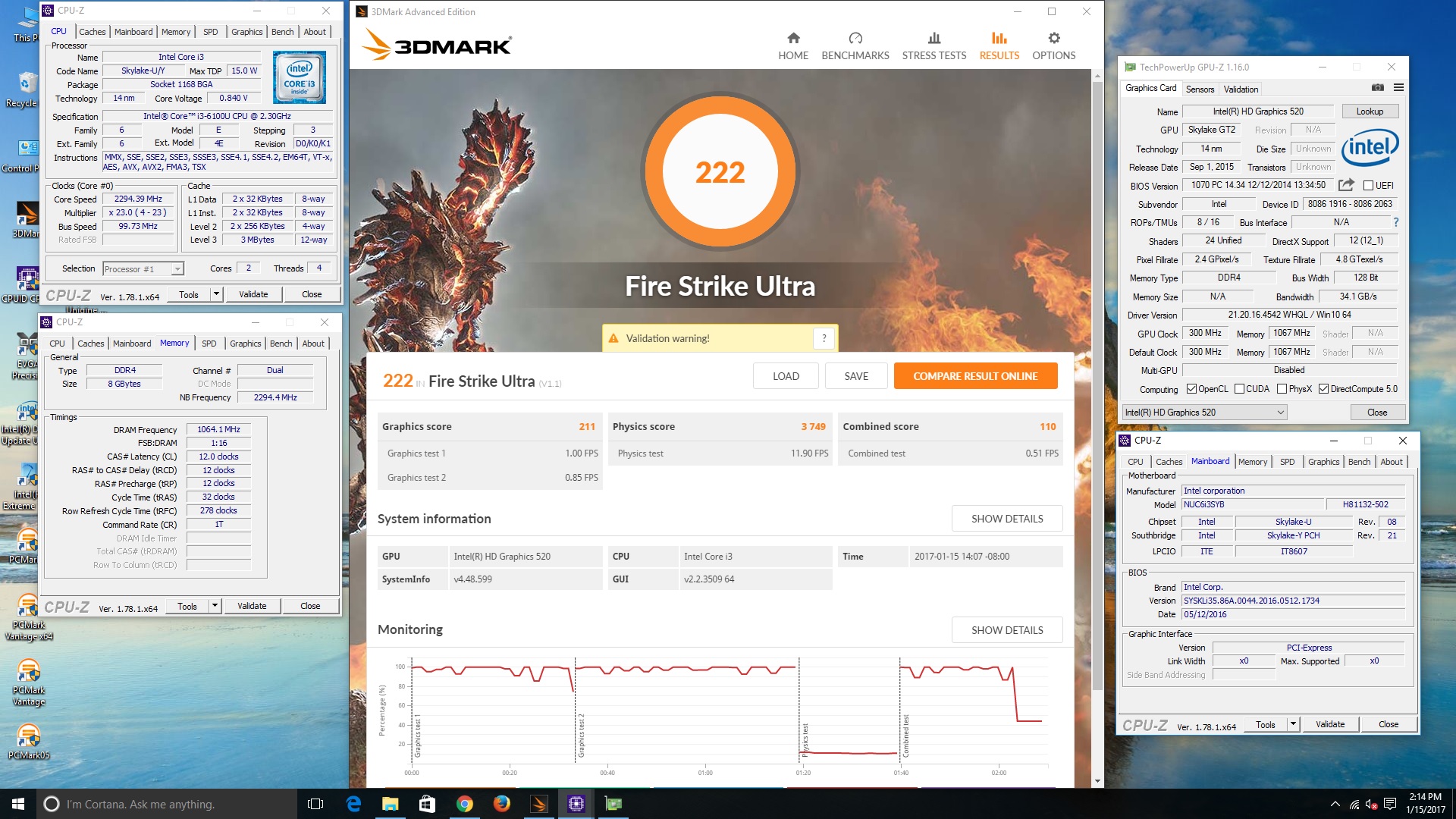
Task: Toggle DirectCompute 5.0 checkbox
Action: coord(1323,389)
